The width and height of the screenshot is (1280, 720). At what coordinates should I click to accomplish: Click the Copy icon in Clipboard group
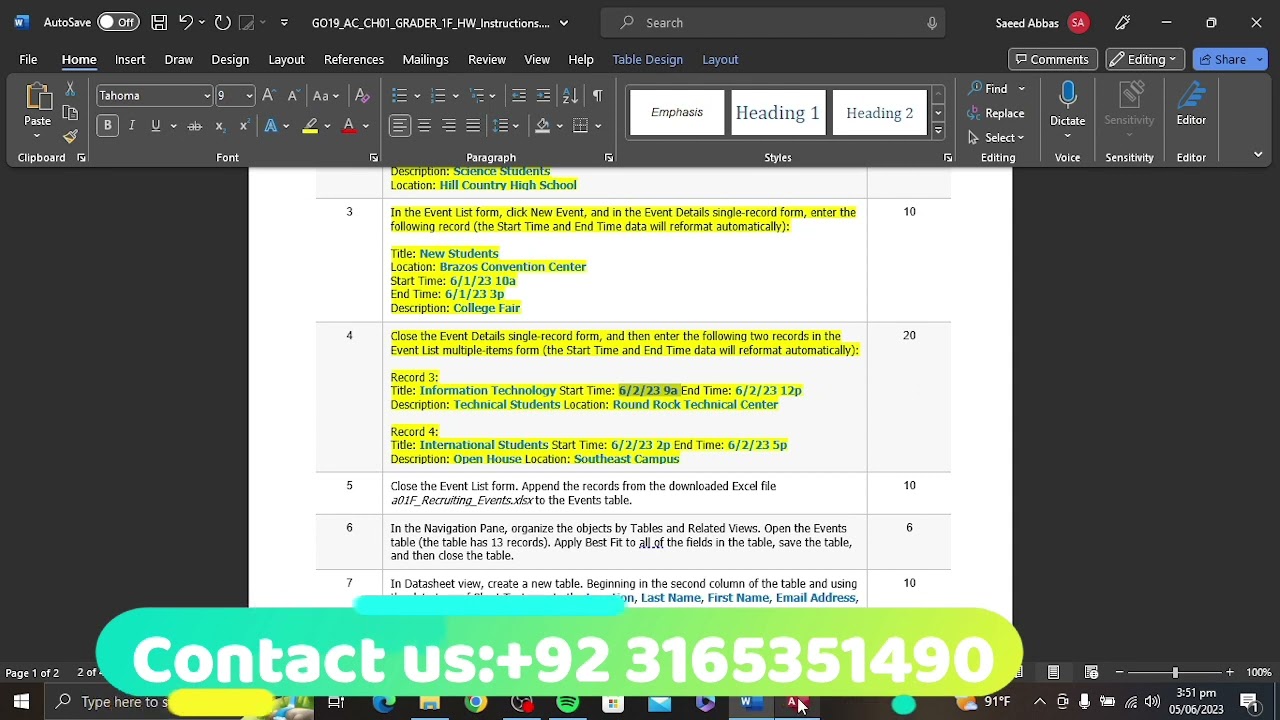pos(70,113)
